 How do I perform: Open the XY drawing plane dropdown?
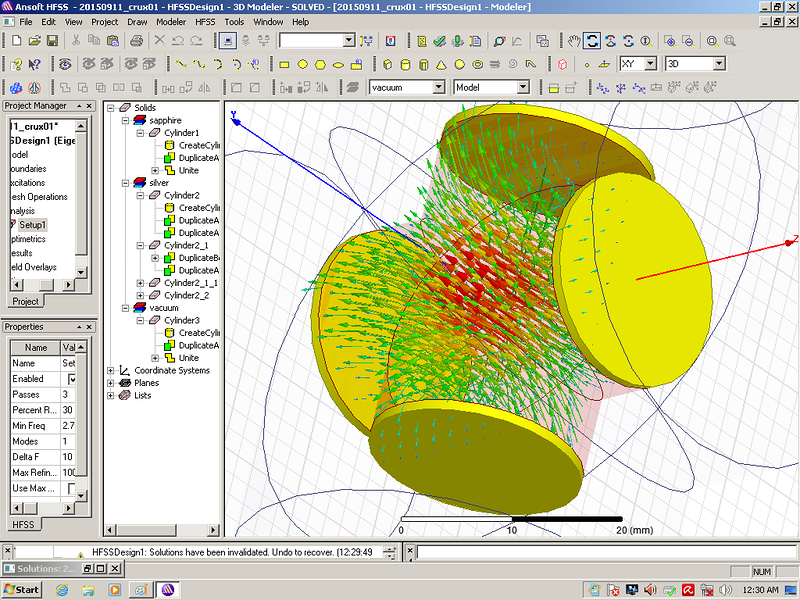point(650,64)
